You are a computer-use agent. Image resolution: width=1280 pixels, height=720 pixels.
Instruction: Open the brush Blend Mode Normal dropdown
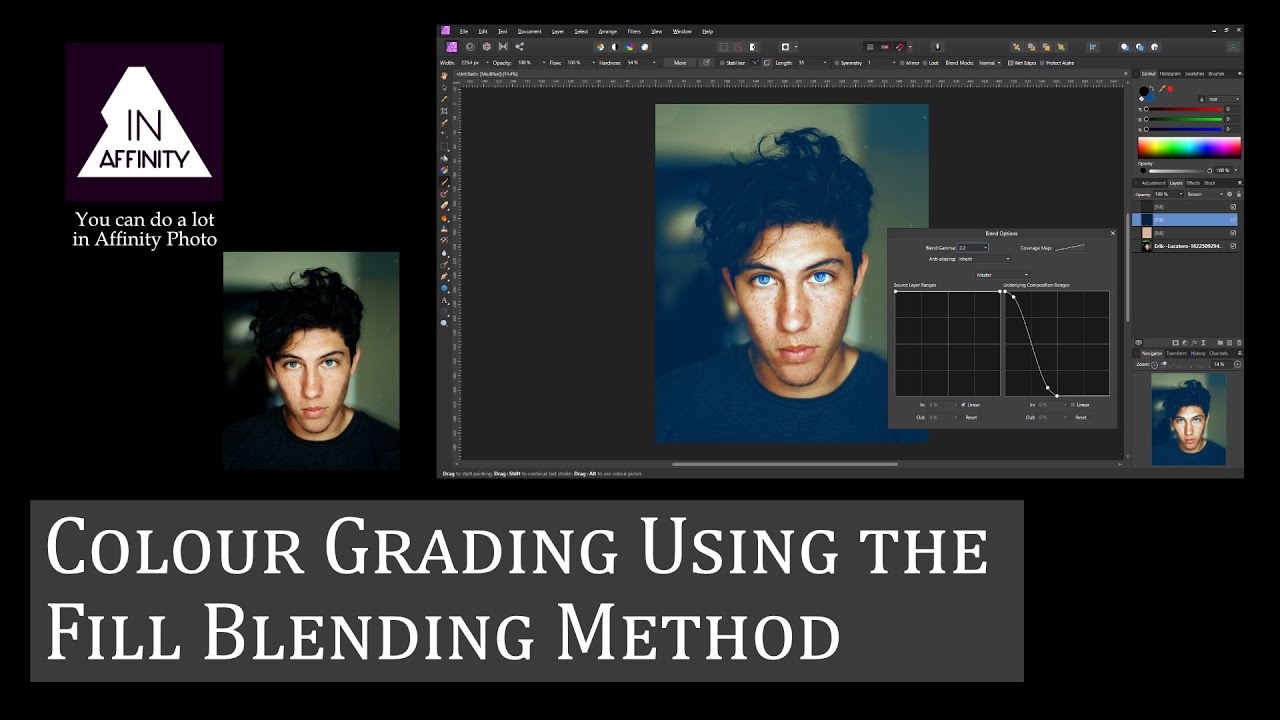point(989,63)
